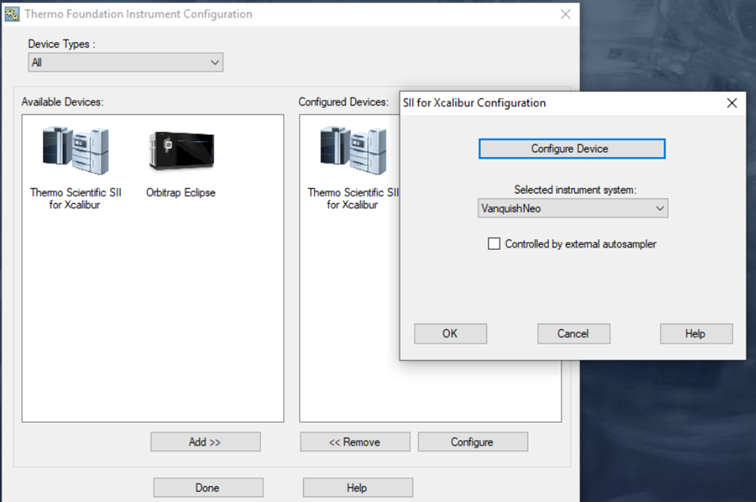Select the Orbitrap Eclipse device icon
Image resolution: width=756 pixels, height=502 pixels.
[x=181, y=151]
